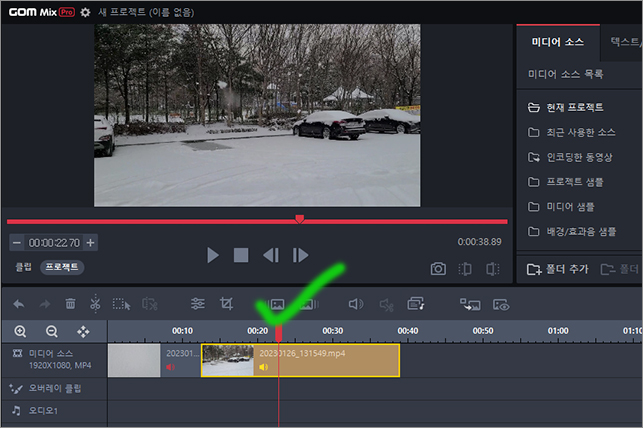643x428 pixels.
Task: Increase timecode with plus button
Action: [x=90, y=243]
